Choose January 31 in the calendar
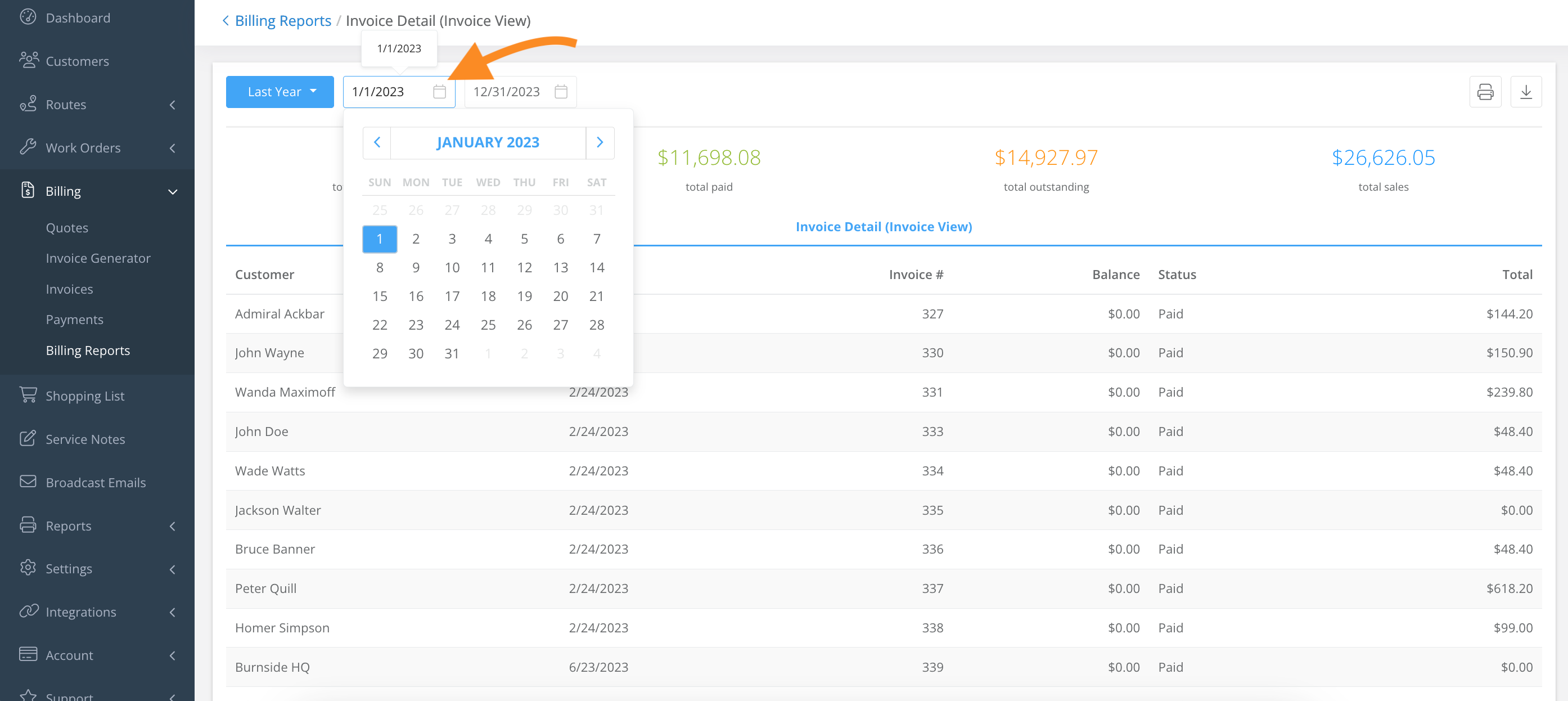The height and width of the screenshot is (701, 1568). pos(452,353)
